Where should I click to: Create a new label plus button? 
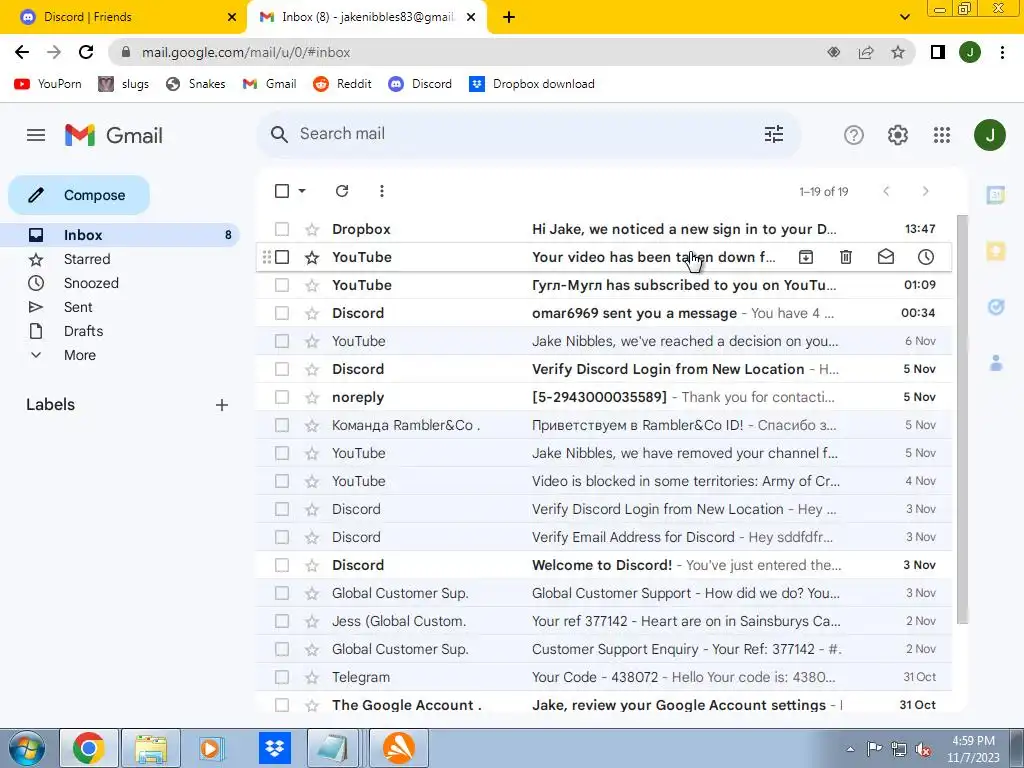(x=222, y=405)
